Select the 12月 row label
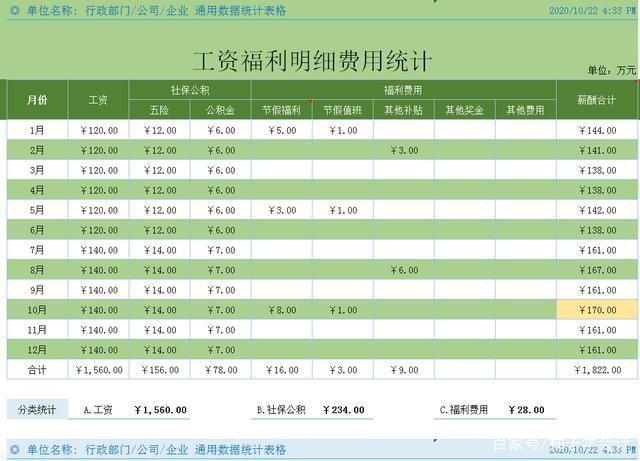 pyautogui.click(x=37, y=350)
